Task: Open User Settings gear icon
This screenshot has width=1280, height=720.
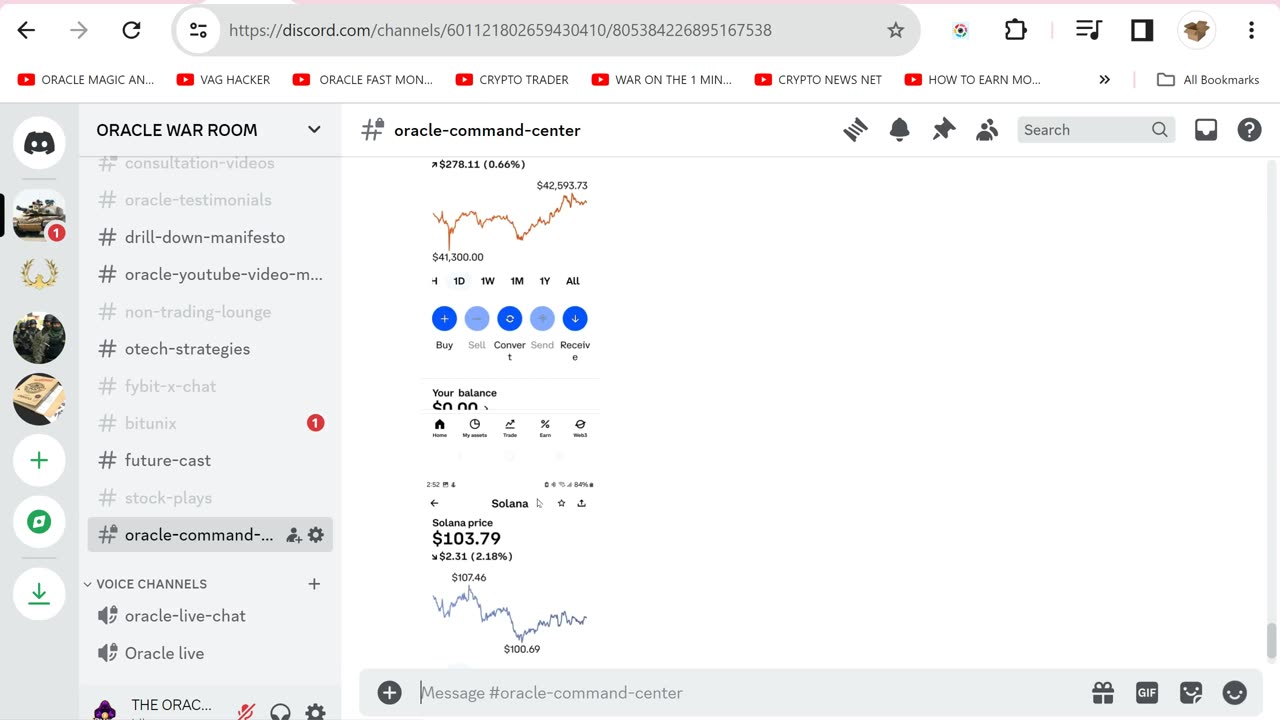Action: coord(315,711)
